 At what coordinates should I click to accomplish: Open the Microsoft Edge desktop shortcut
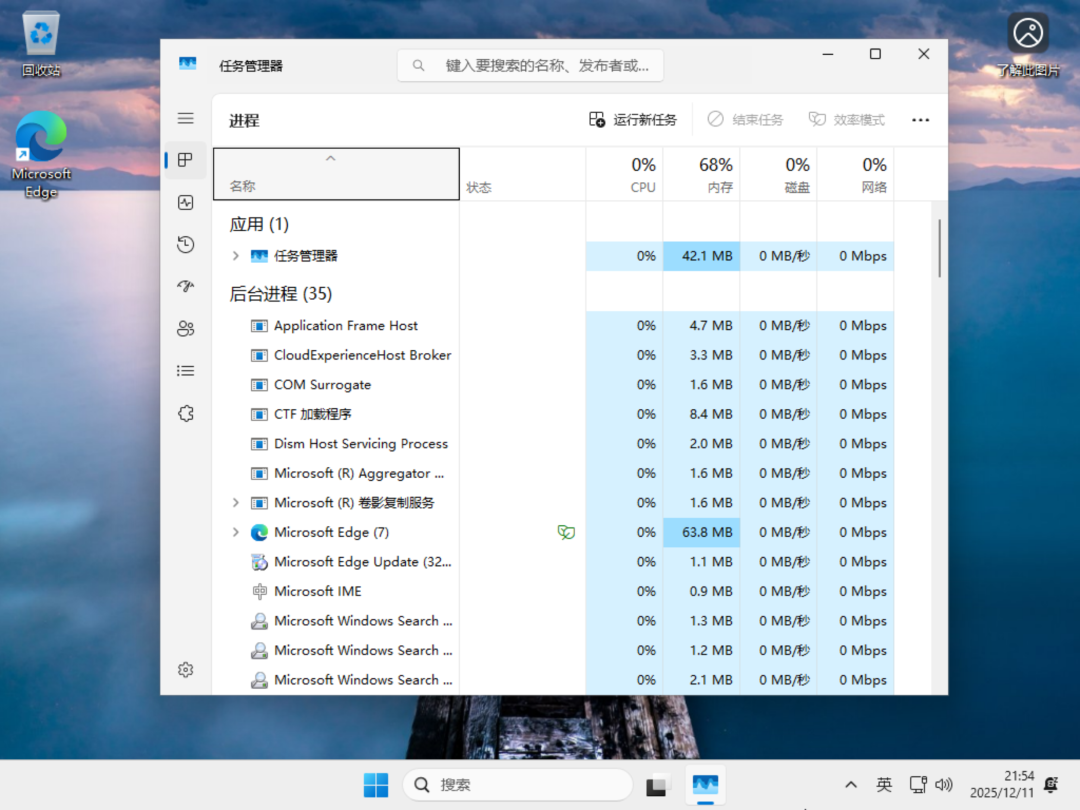click(41, 155)
